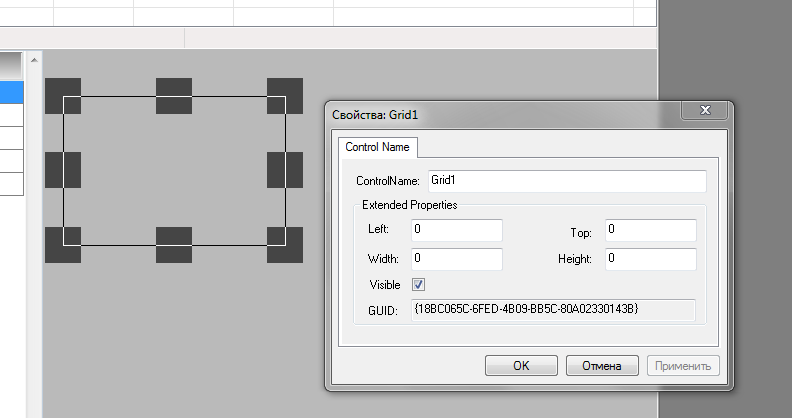This screenshot has height=418, width=792.
Task: Click the middle-left resize handle of the grid
Action: point(63,170)
